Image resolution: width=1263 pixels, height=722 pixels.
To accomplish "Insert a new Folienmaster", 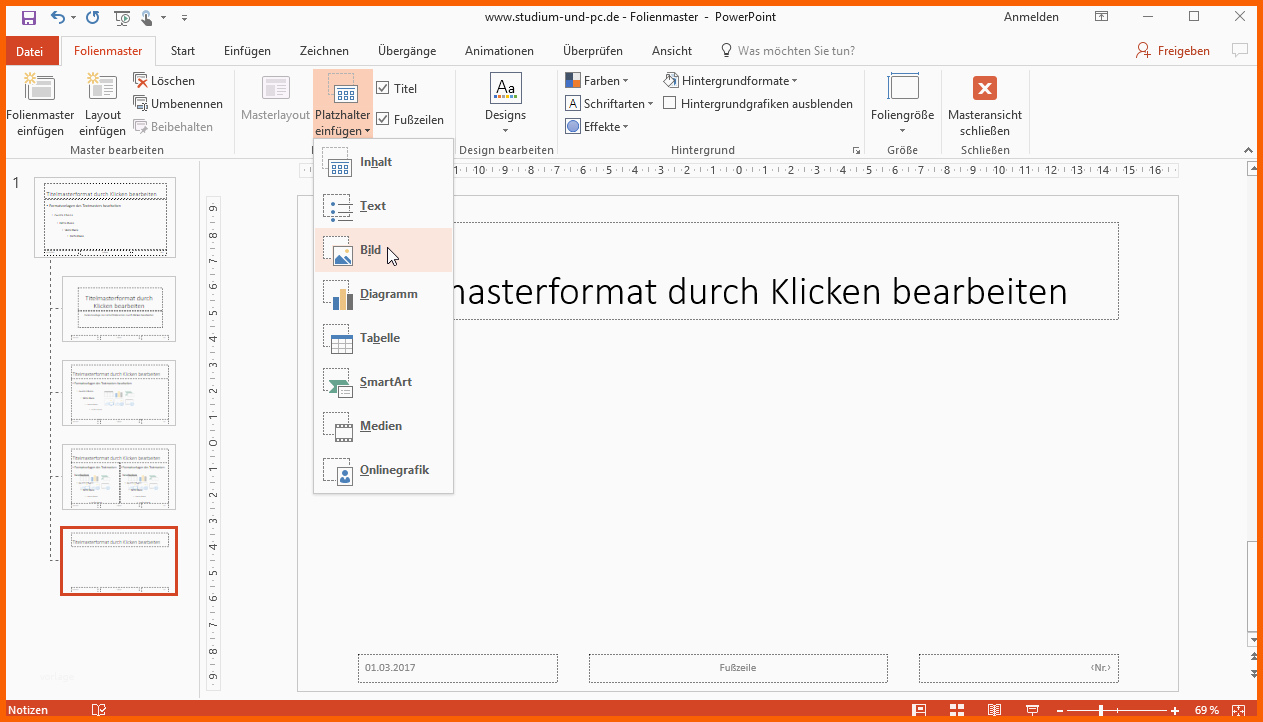I will 40,105.
